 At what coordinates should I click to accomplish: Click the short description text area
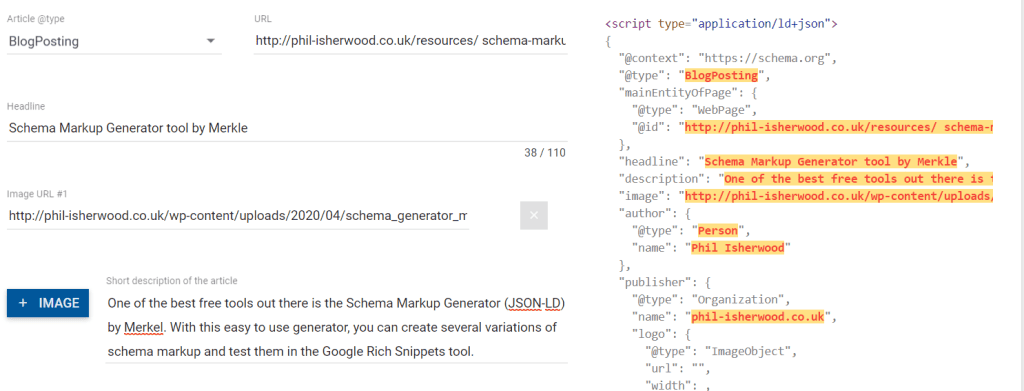pyautogui.click(x=336, y=328)
